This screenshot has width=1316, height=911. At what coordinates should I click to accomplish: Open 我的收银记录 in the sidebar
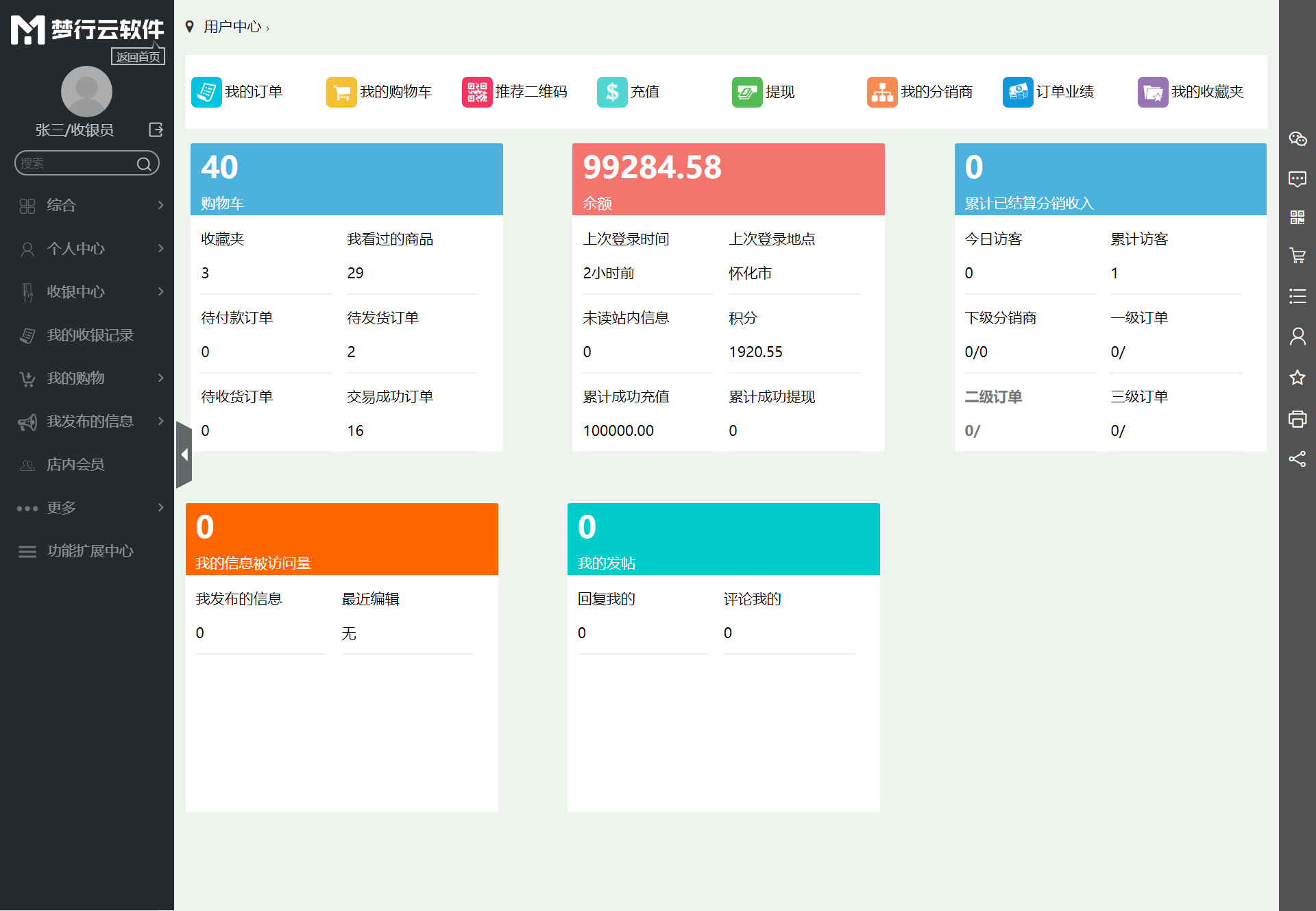point(89,335)
